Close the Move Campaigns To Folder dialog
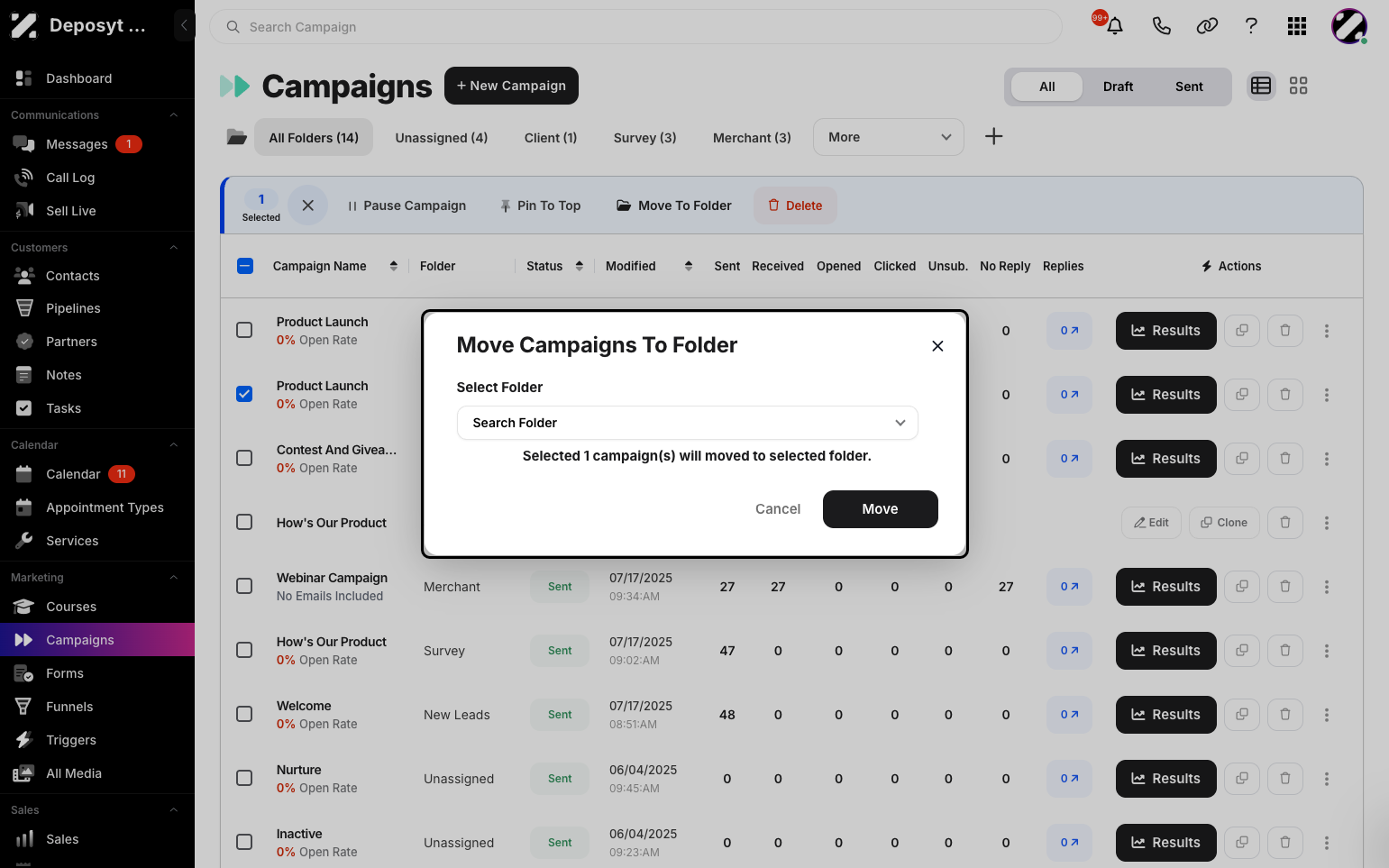The height and width of the screenshot is (868, 1389). click(937, 346)
